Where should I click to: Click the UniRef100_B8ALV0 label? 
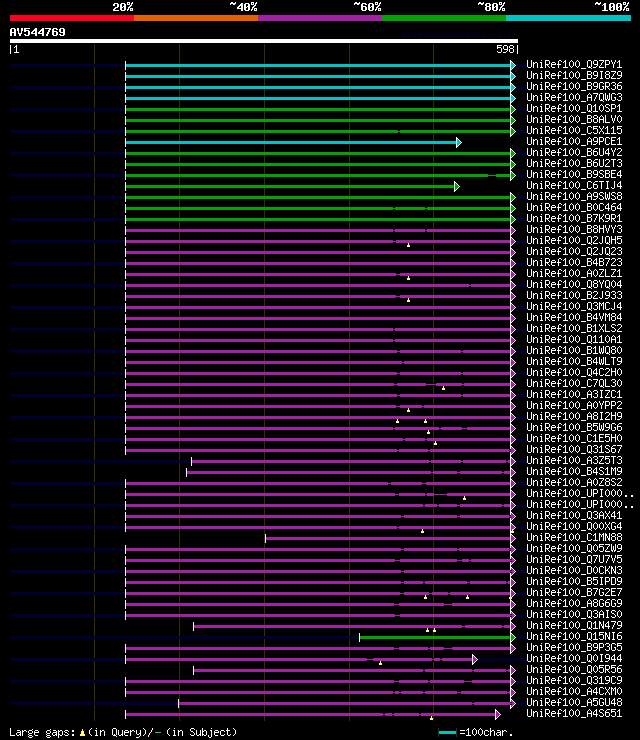574,119
